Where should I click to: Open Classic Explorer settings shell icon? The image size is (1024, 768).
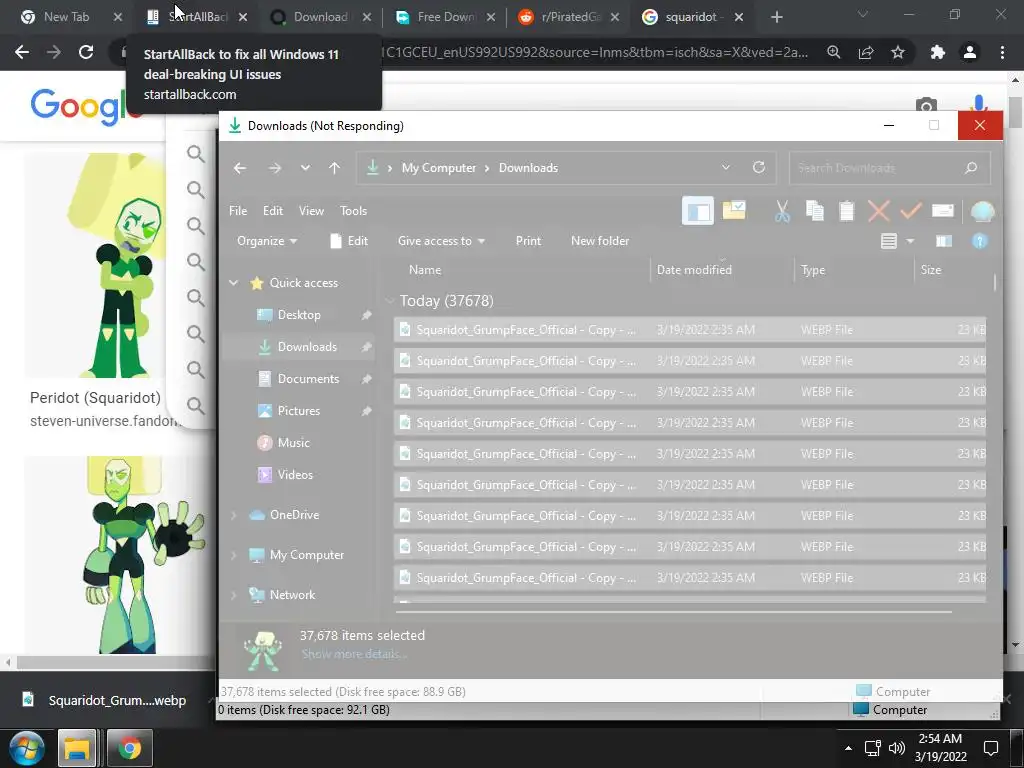click(x=982, y=211)
